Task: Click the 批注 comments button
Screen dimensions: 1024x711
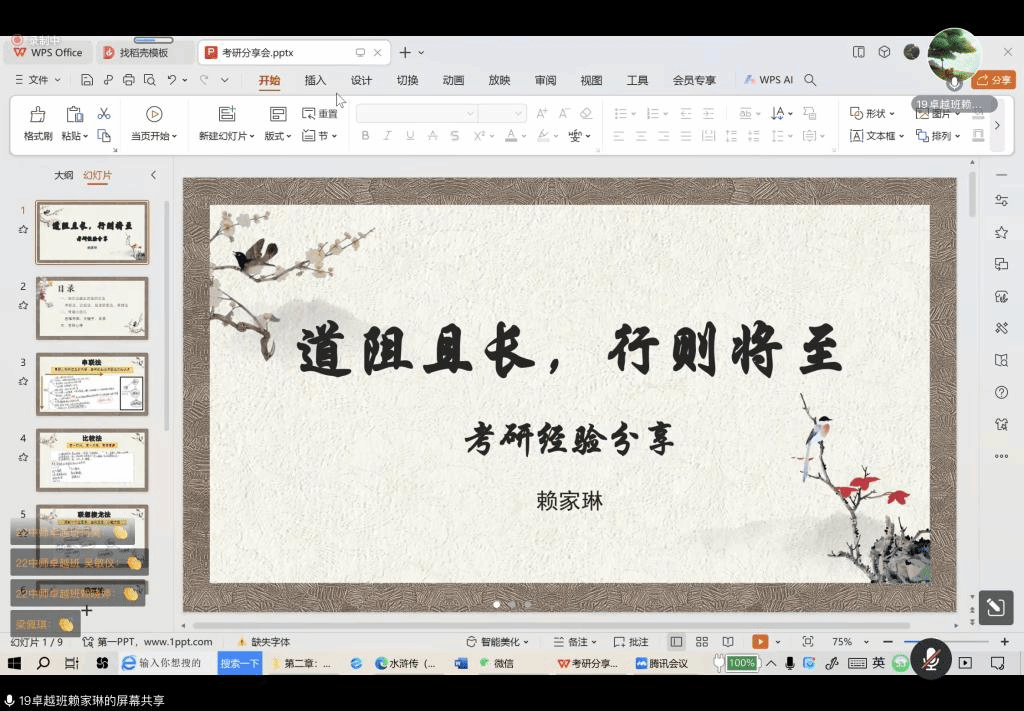Action: click(x=631, y=642)
